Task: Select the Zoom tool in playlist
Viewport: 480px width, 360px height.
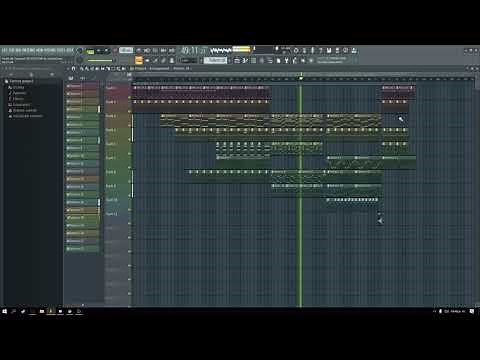Action: pyautogui.click(x=118, y=68)
